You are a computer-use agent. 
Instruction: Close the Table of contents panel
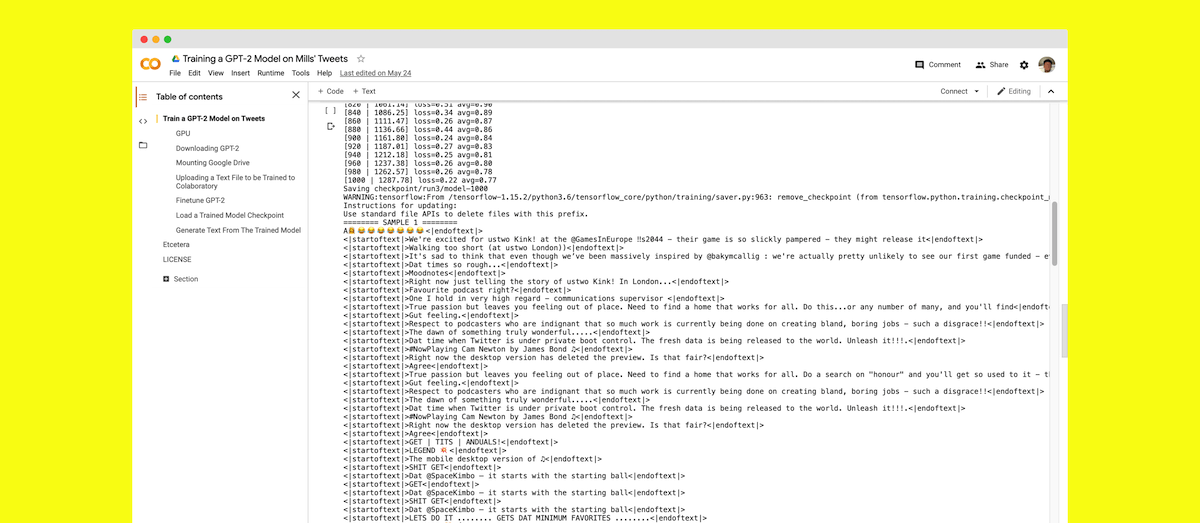[x=295, y=95]
